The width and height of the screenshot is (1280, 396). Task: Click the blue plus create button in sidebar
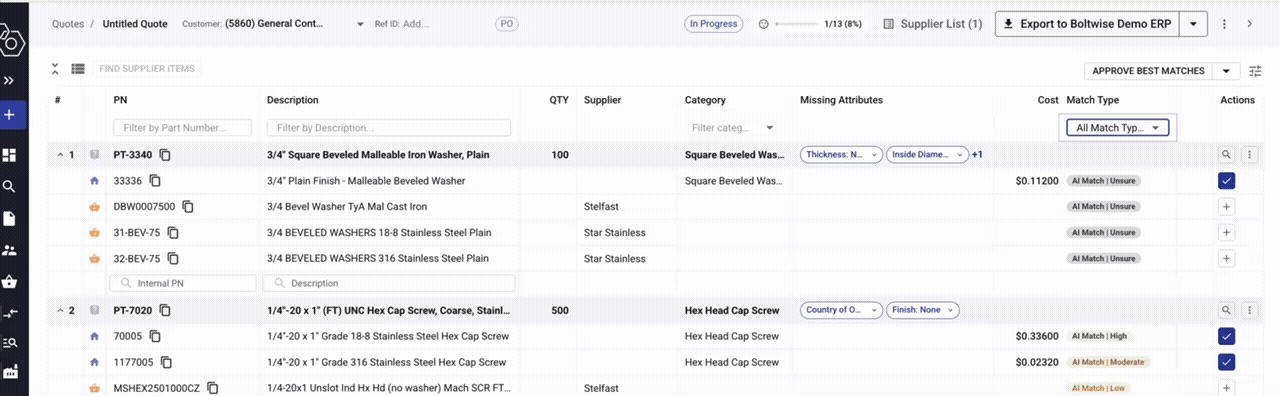click(x=10, y=115)
